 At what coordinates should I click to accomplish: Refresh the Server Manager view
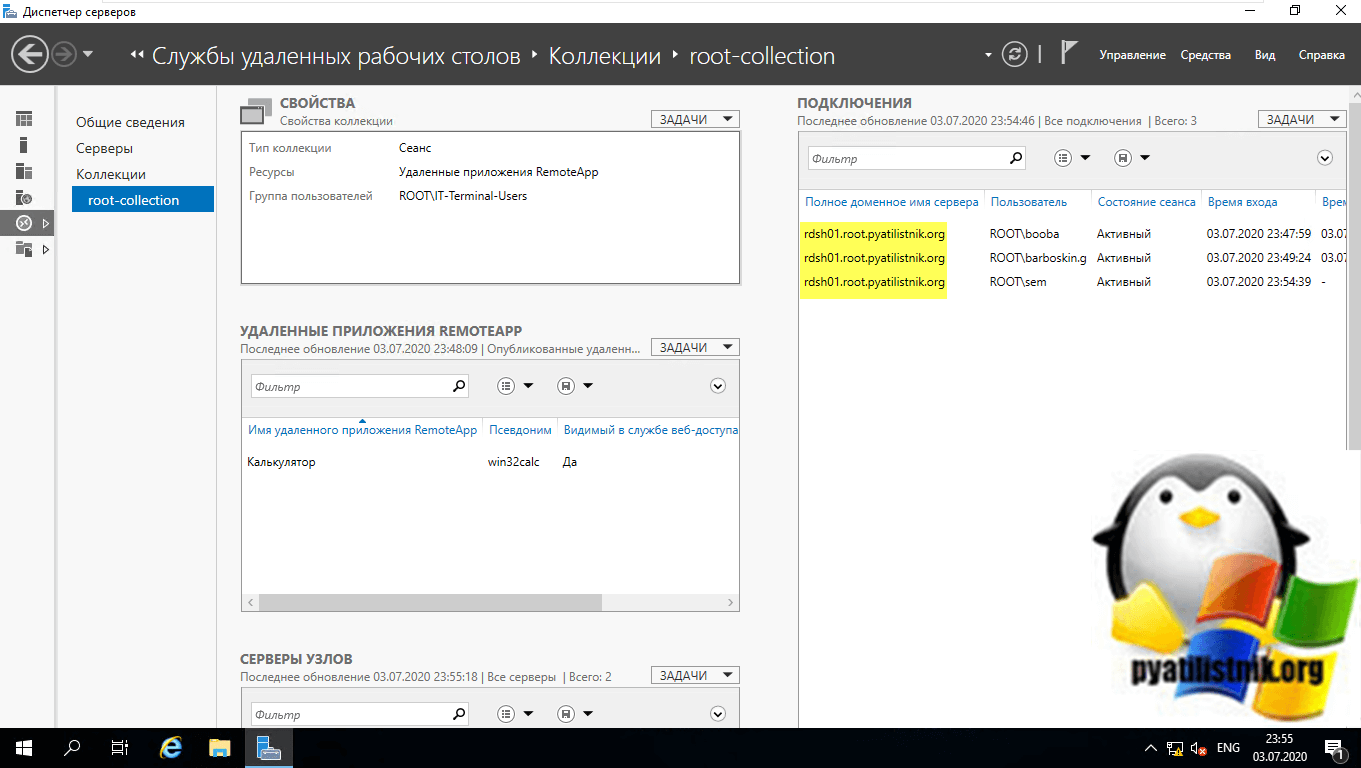[x=1014, y=54]
